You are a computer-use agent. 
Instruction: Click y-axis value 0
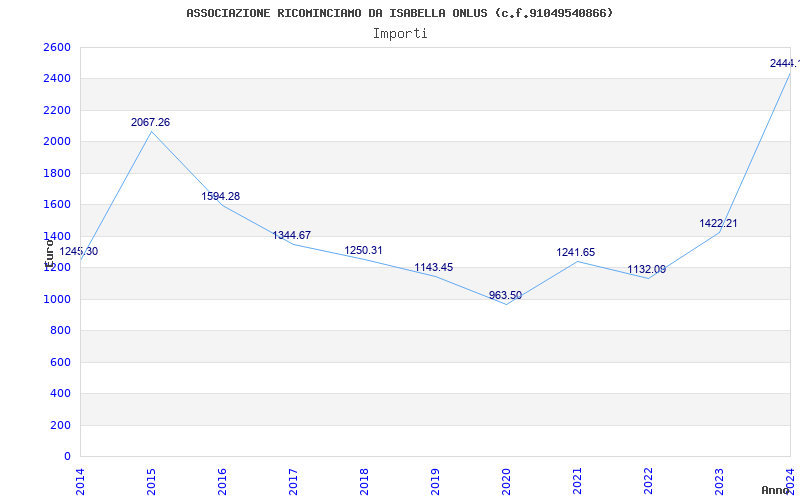(x=67, y=457)
